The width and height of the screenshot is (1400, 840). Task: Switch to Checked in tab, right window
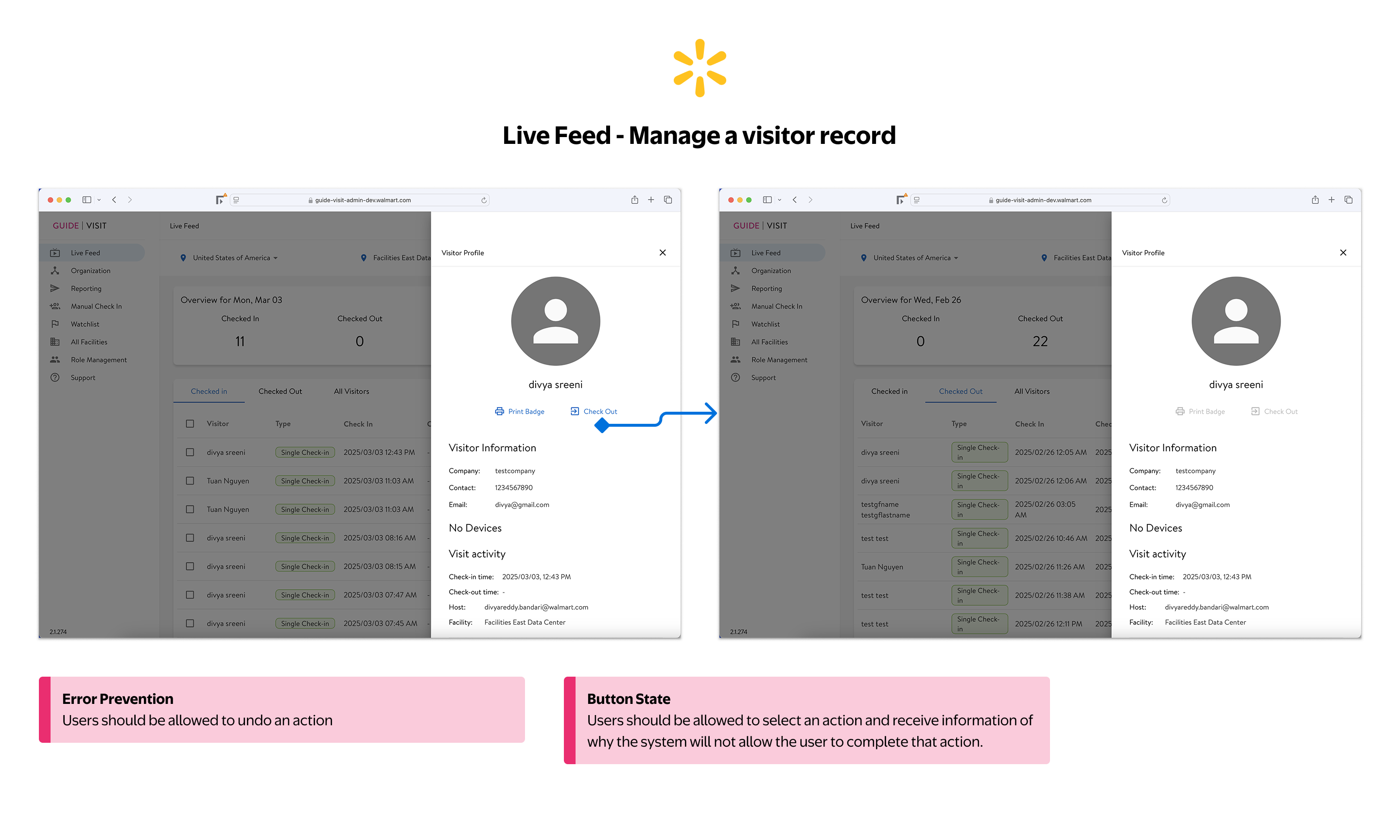click(890, 391)
